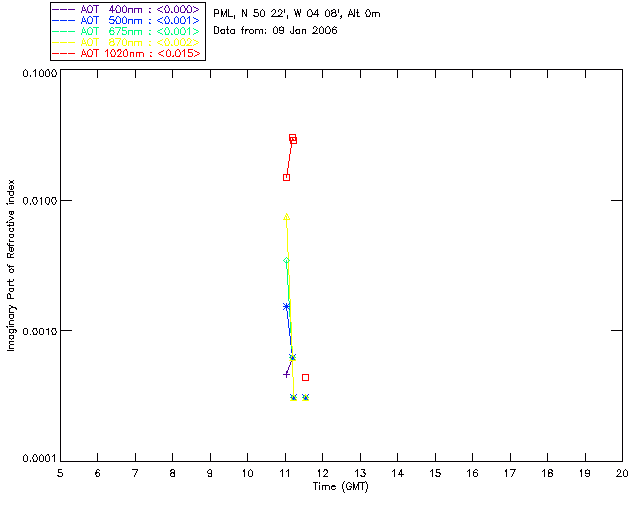Click the AOT 870nm legend entry
Screen dimensions: 640x512
[126, 42]
